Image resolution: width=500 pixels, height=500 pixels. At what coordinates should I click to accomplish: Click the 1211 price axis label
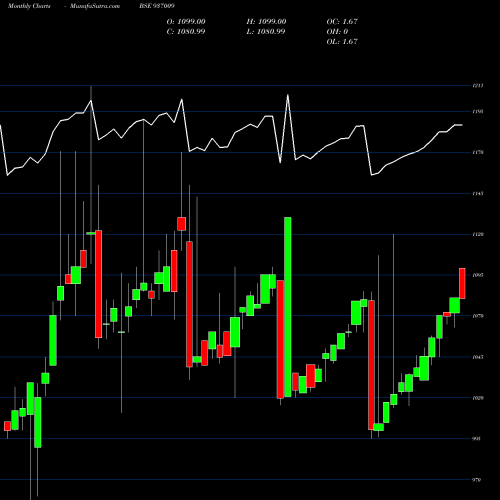pyautogui.click(x=478, y=86)
